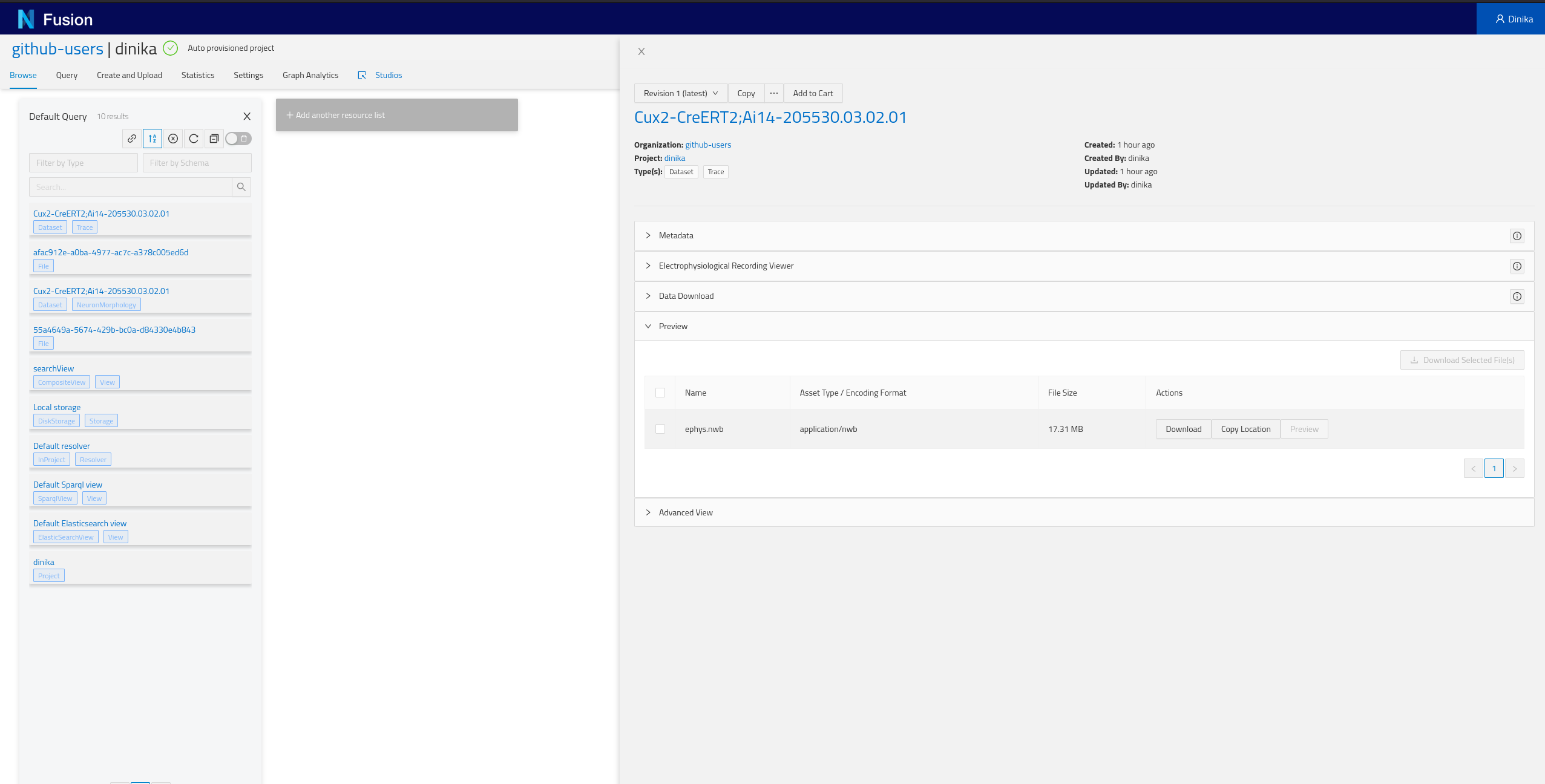Open the Statistics tab

(x=198, y=75)
